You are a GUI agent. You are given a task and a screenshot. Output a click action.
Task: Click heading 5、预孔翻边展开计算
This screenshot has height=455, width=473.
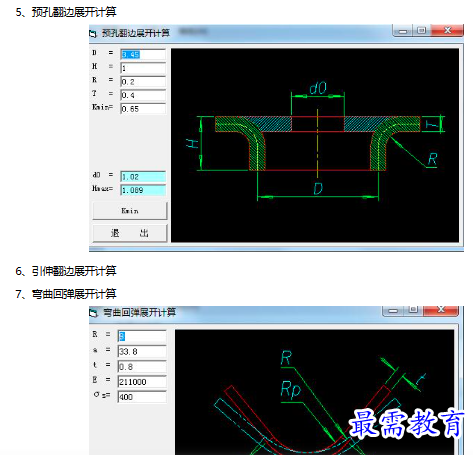[x=66, y=12]
